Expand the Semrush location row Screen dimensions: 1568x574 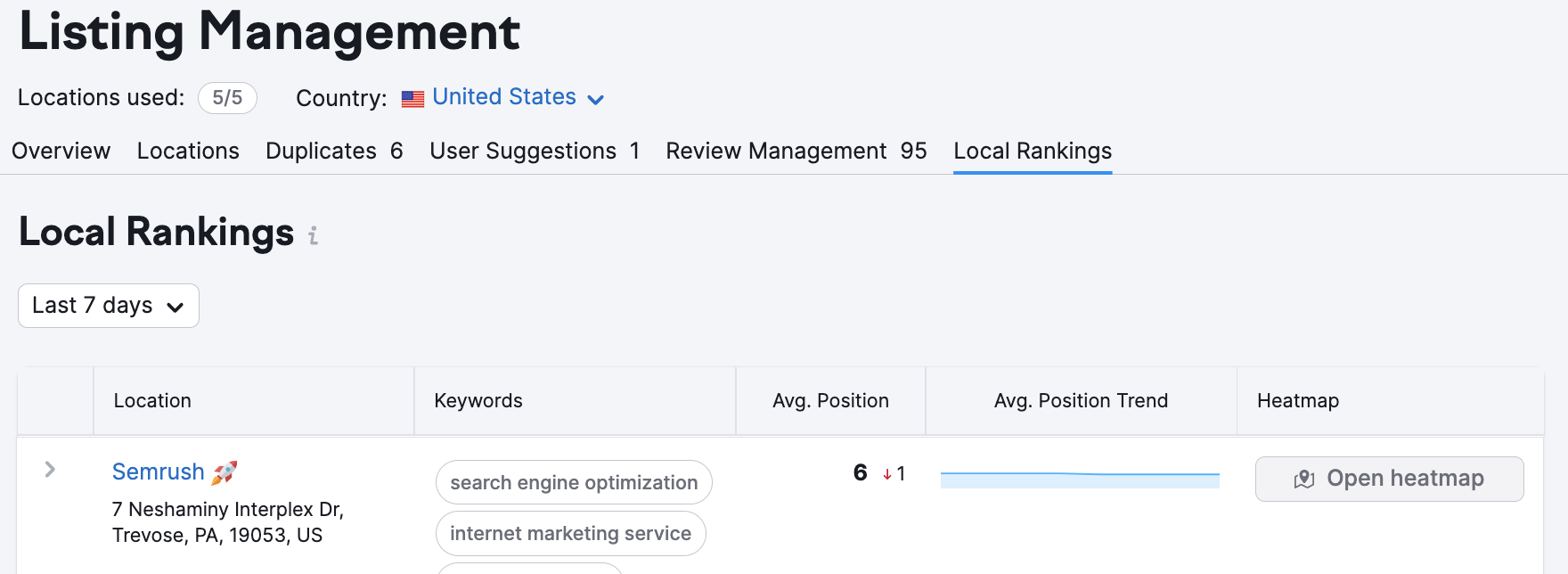(50, 470)
